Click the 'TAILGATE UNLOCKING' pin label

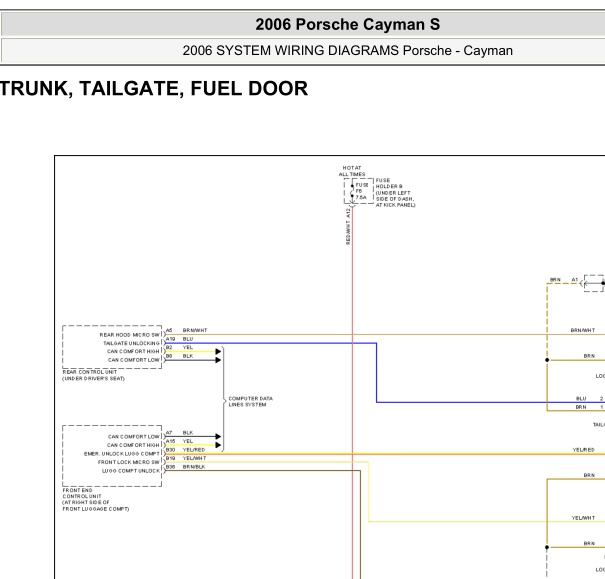pyautogui.click(x=132, y=343)
